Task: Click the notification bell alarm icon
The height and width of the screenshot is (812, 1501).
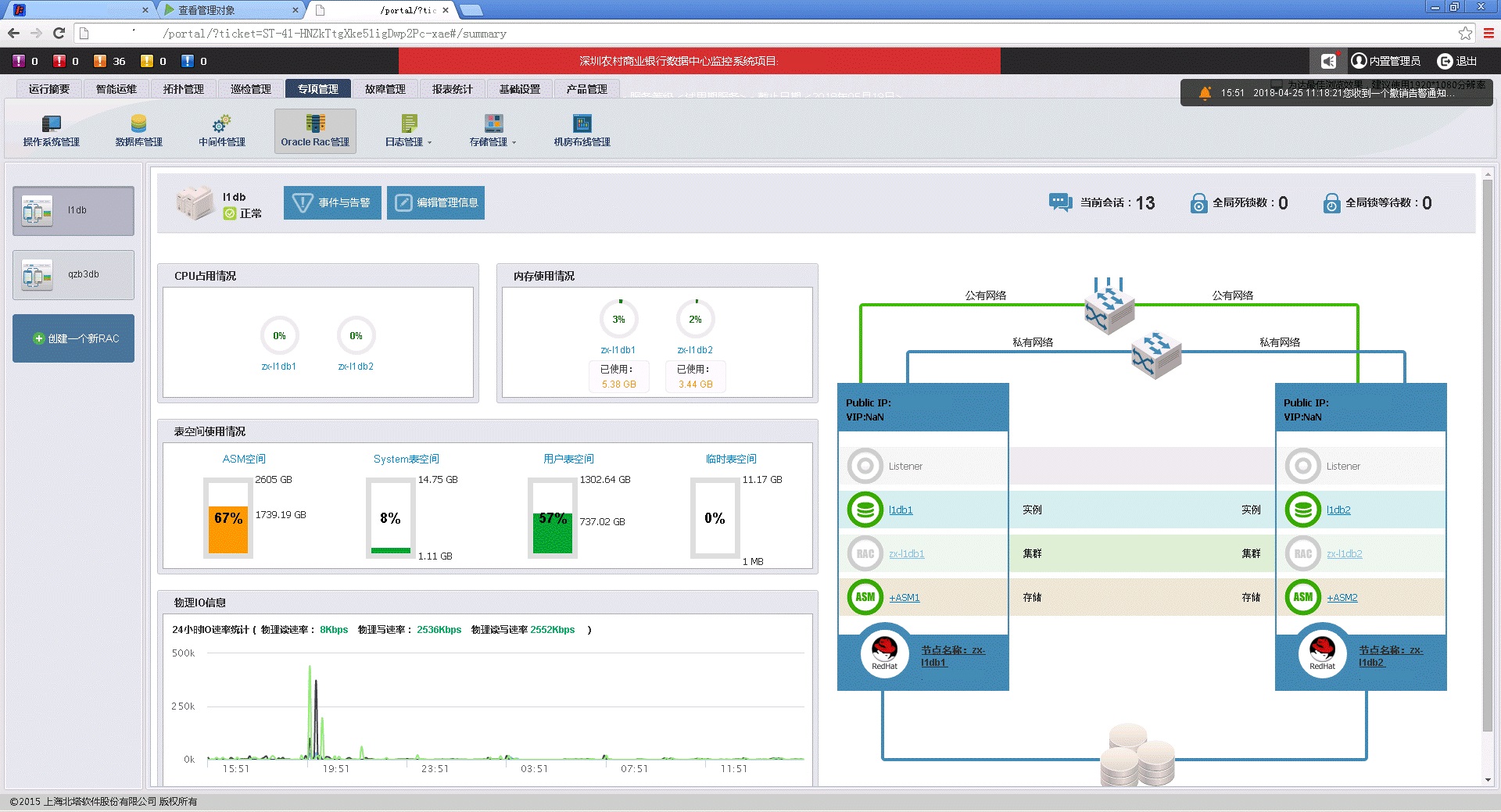Action: coord(1205,93)
